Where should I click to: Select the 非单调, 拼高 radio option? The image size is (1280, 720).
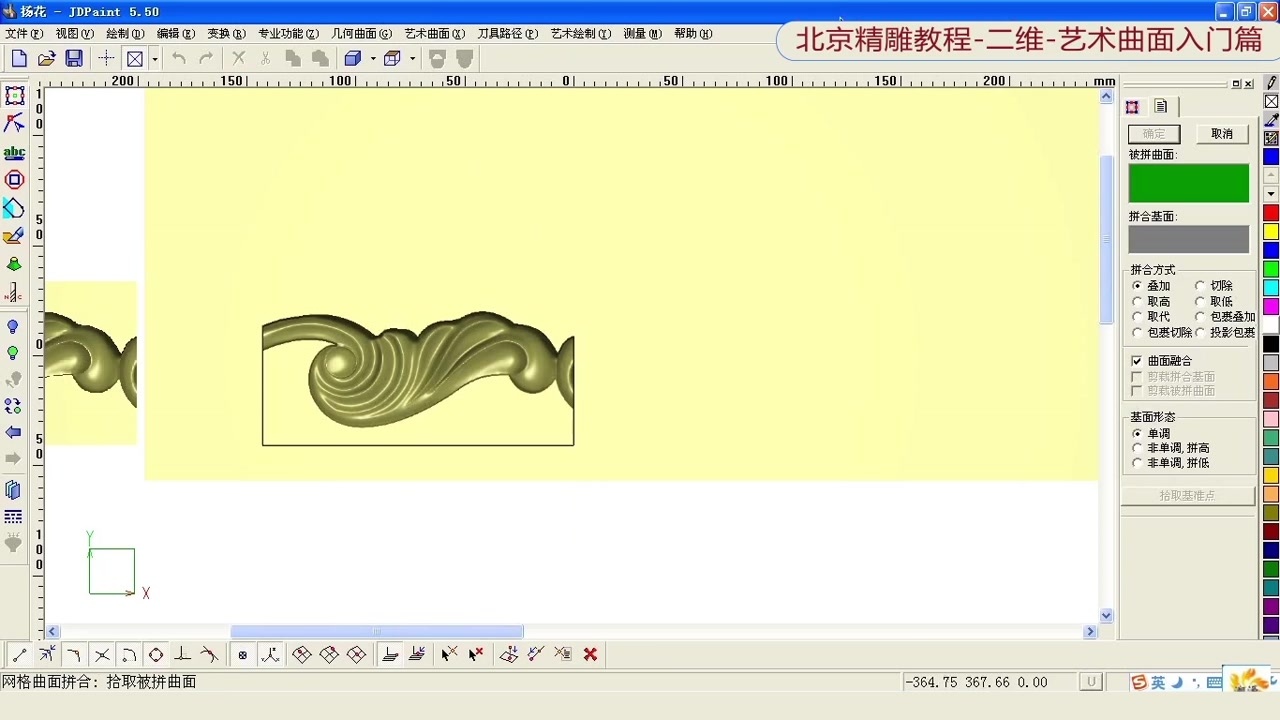1137,448
